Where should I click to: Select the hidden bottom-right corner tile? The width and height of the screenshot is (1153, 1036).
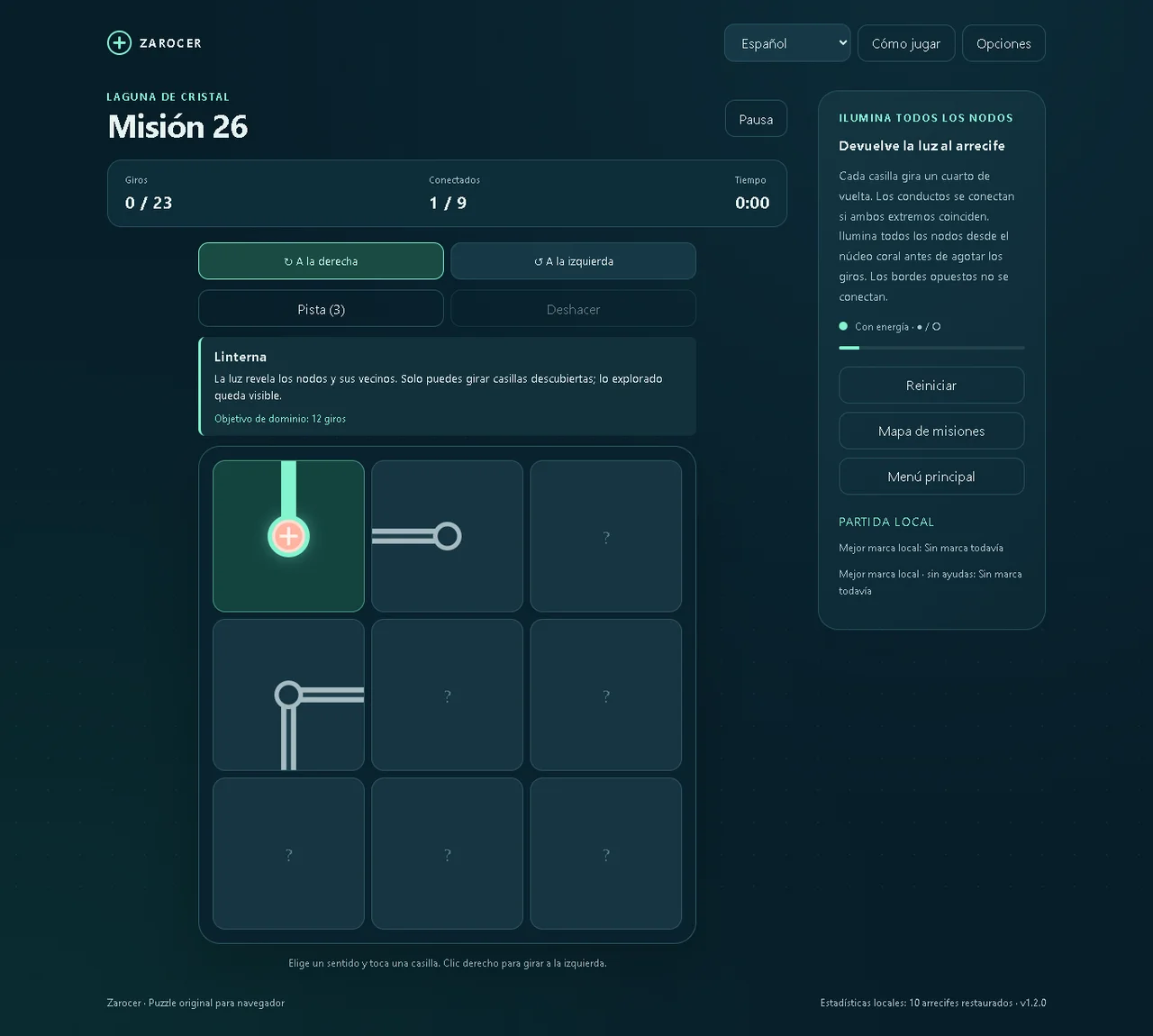(605, 853)
